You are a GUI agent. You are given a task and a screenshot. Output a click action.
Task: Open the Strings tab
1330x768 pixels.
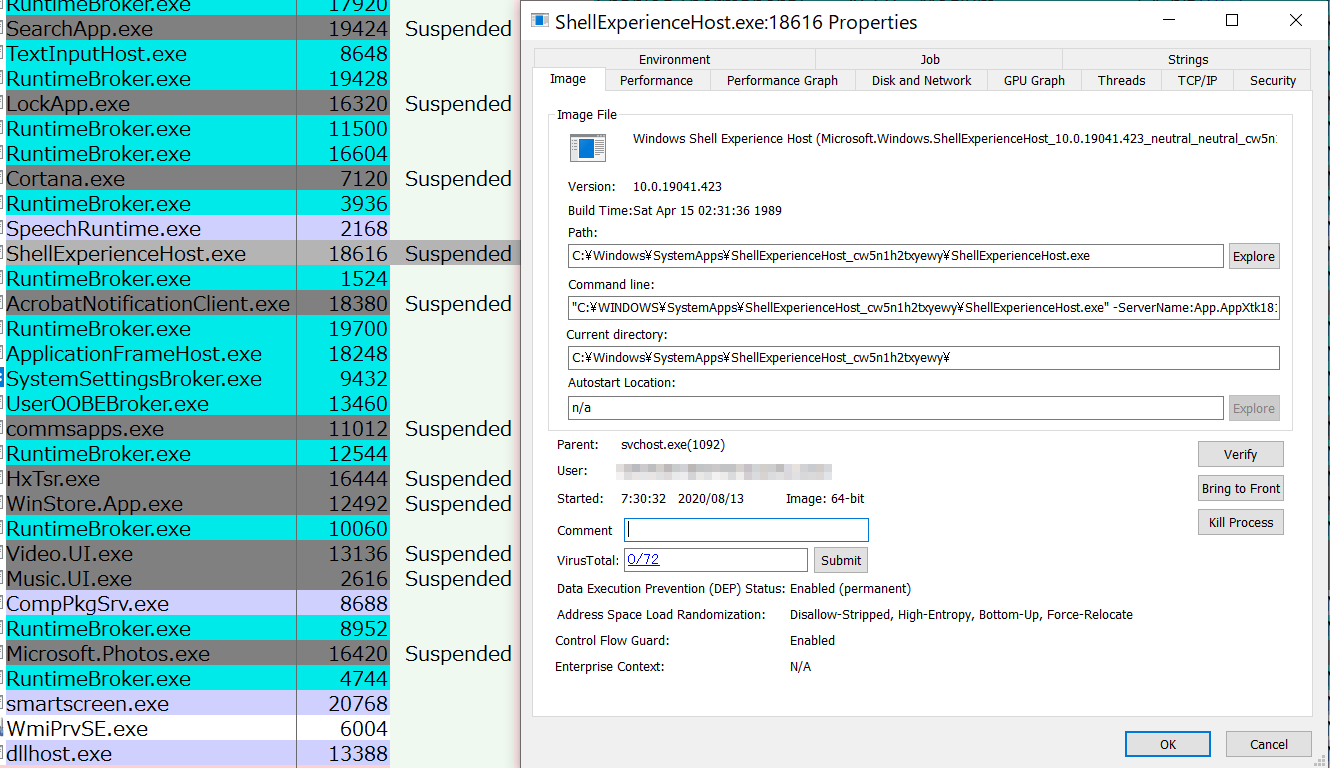tap(1187, 59)
